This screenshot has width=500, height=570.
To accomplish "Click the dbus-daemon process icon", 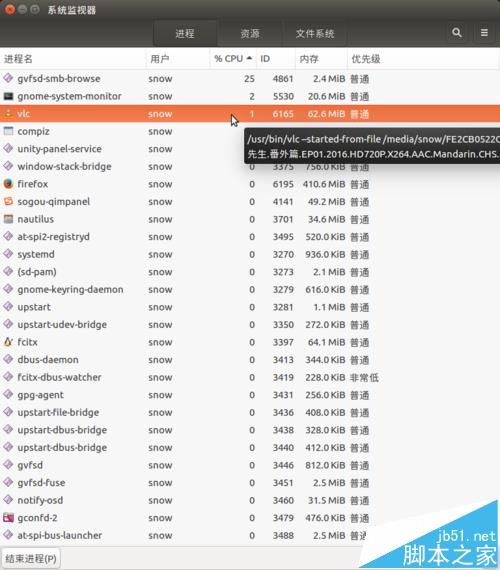I will pos(8,359).
